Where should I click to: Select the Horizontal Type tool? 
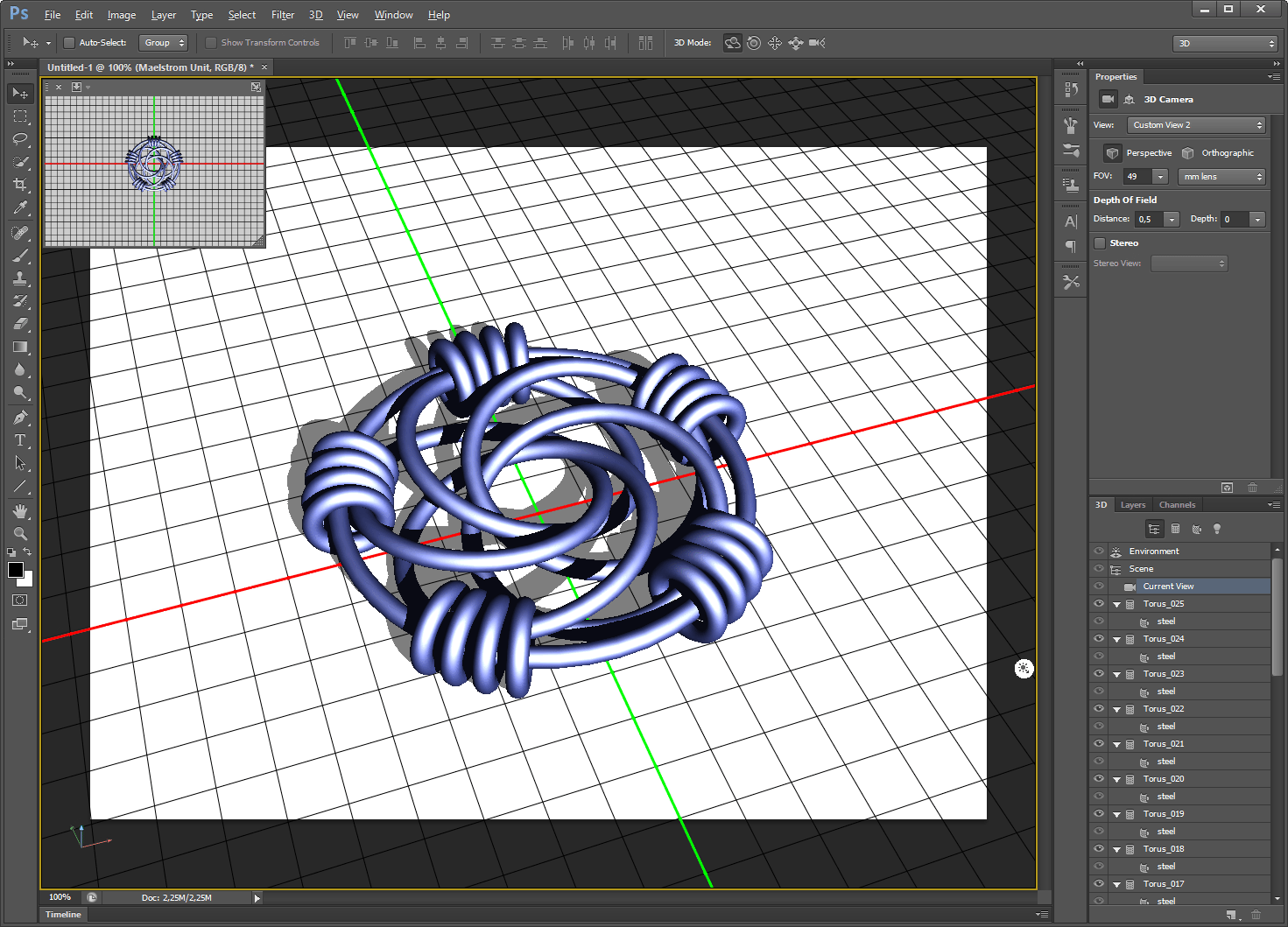pyautogui.click(x=20, y=440)
